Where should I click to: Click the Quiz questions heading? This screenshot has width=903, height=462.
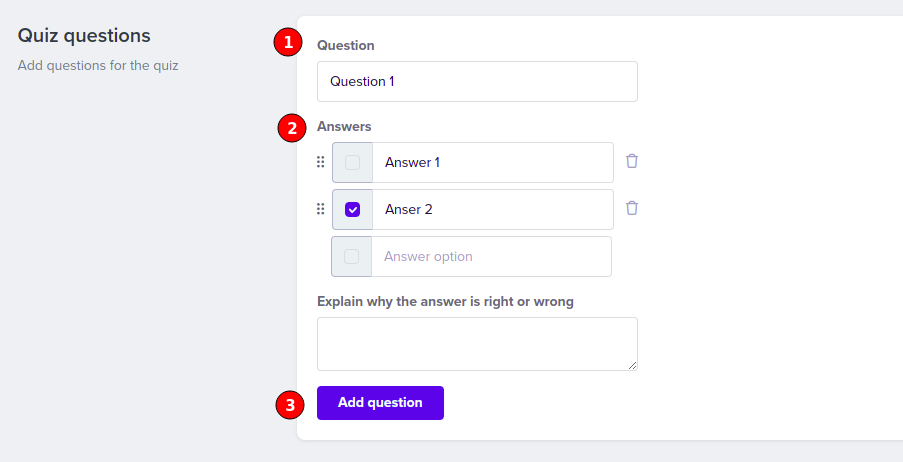[x=84, y=36]
